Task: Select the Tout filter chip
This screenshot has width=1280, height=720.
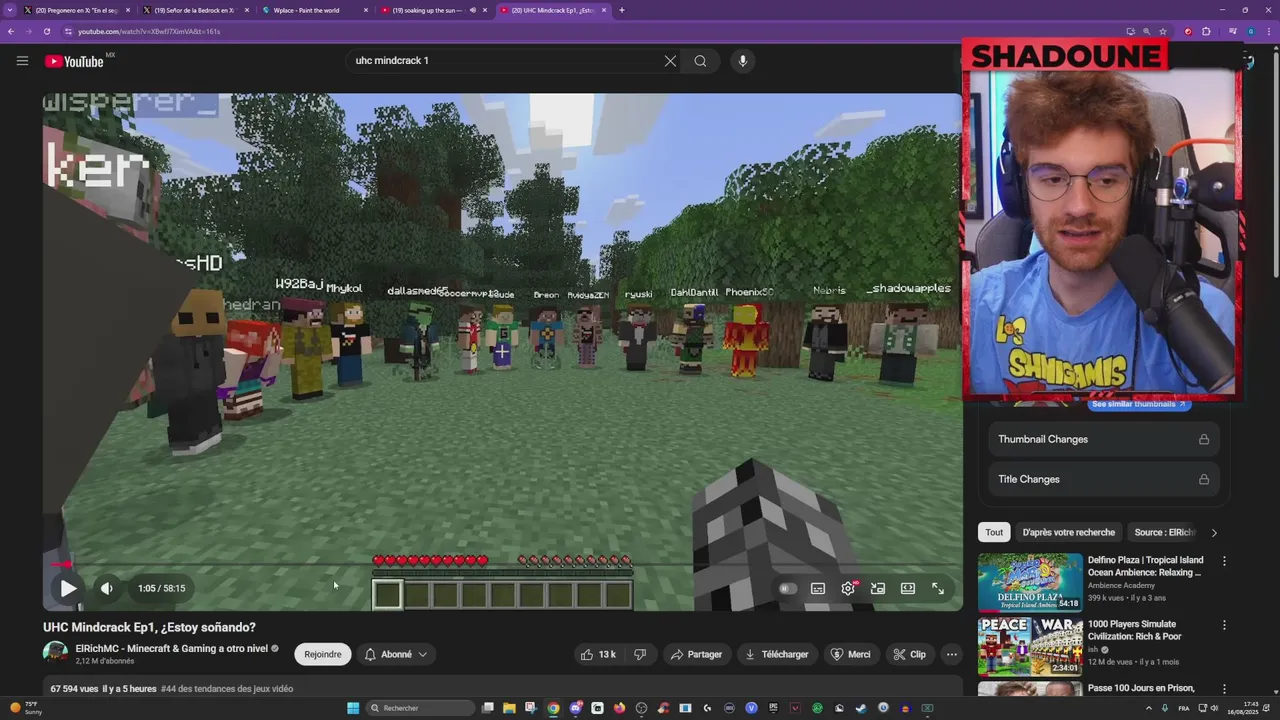Action: (x=994, y=532)
